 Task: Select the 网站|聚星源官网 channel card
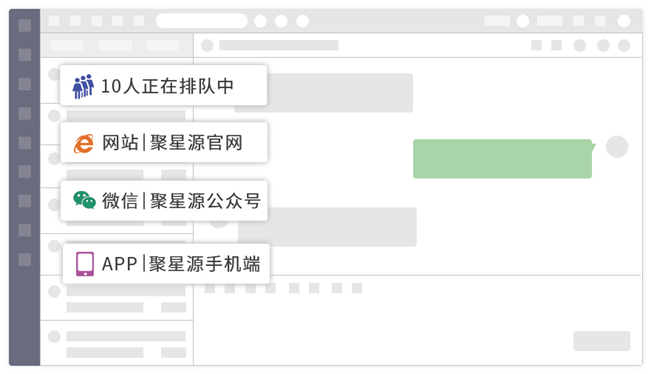coord(164,142)
